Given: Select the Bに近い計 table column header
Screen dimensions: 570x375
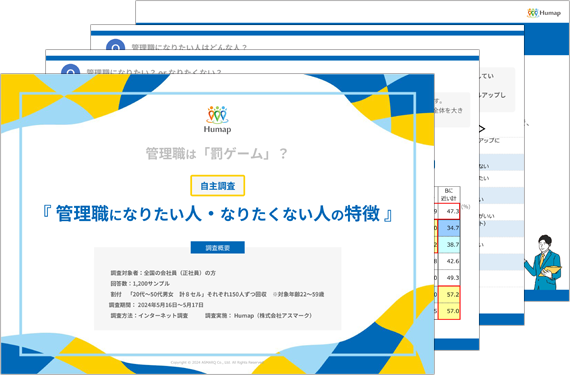Looking at the screenshot, I should (x=448, y=195).
